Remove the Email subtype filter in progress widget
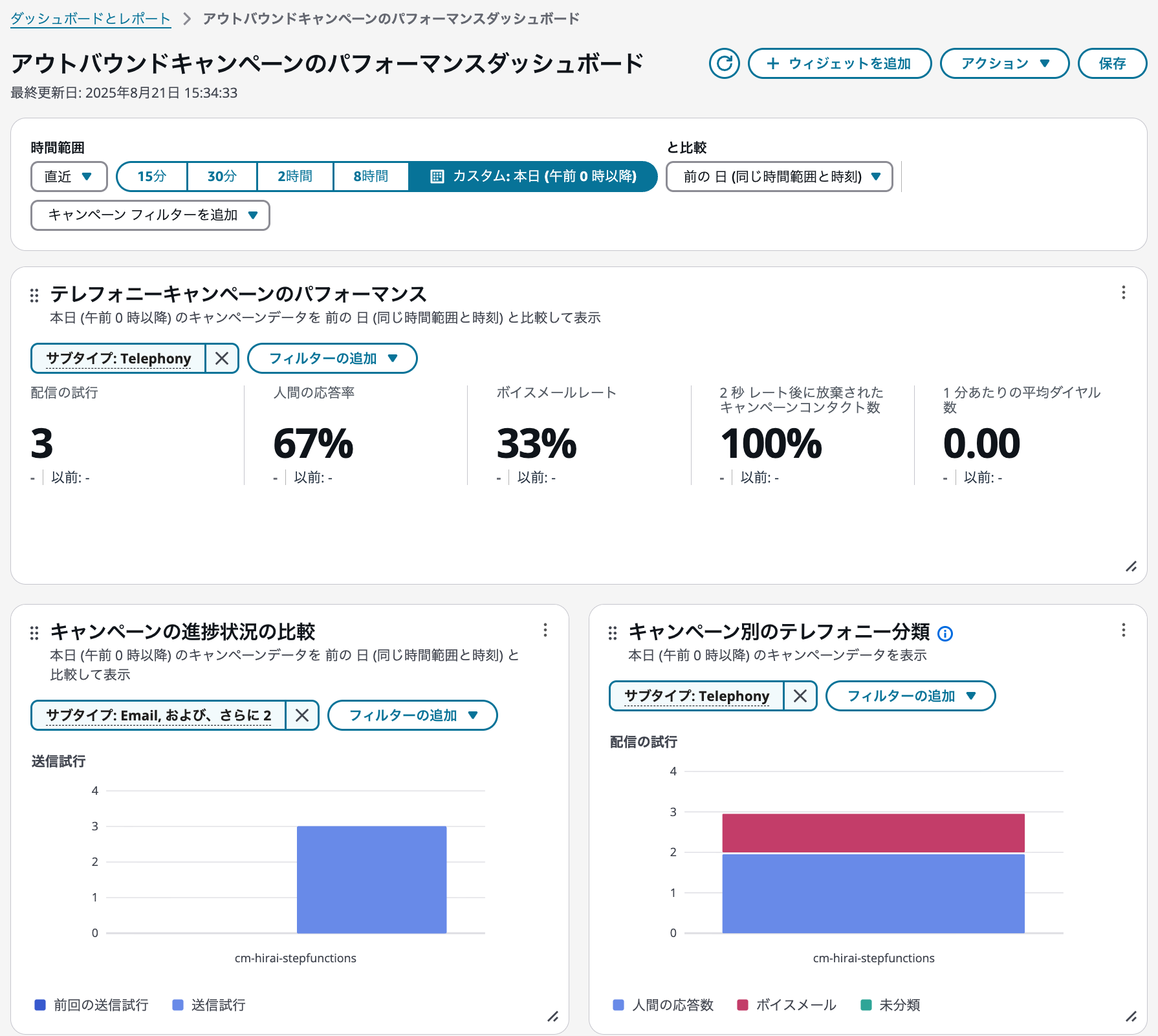The width and height of the screenshot is (1158, 1036). point(302,715)
